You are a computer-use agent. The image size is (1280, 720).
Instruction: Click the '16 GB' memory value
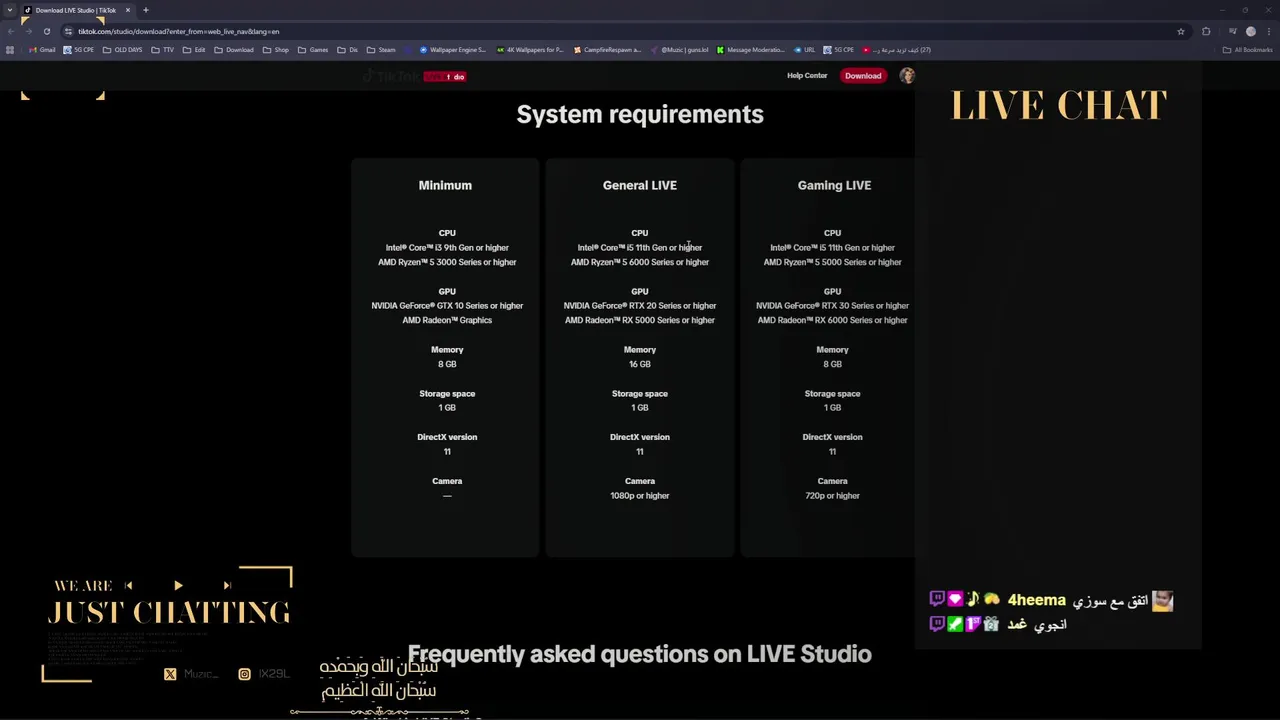coord(640,364)
